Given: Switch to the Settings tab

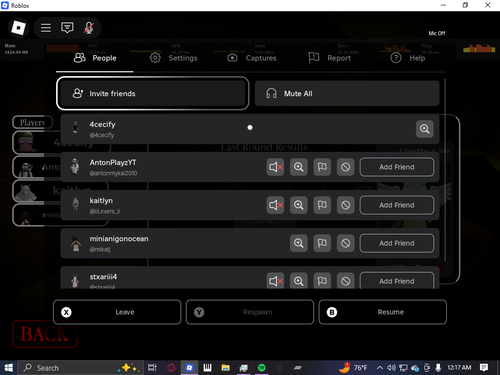Looking at the screenshot, I should point(173,58).
